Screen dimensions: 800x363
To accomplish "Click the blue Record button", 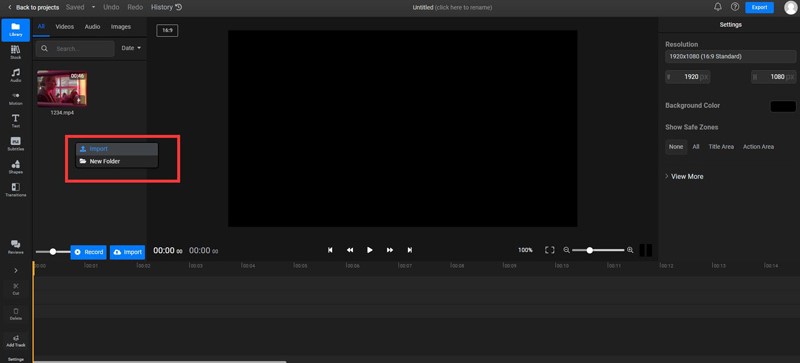I will pos(88,252).
